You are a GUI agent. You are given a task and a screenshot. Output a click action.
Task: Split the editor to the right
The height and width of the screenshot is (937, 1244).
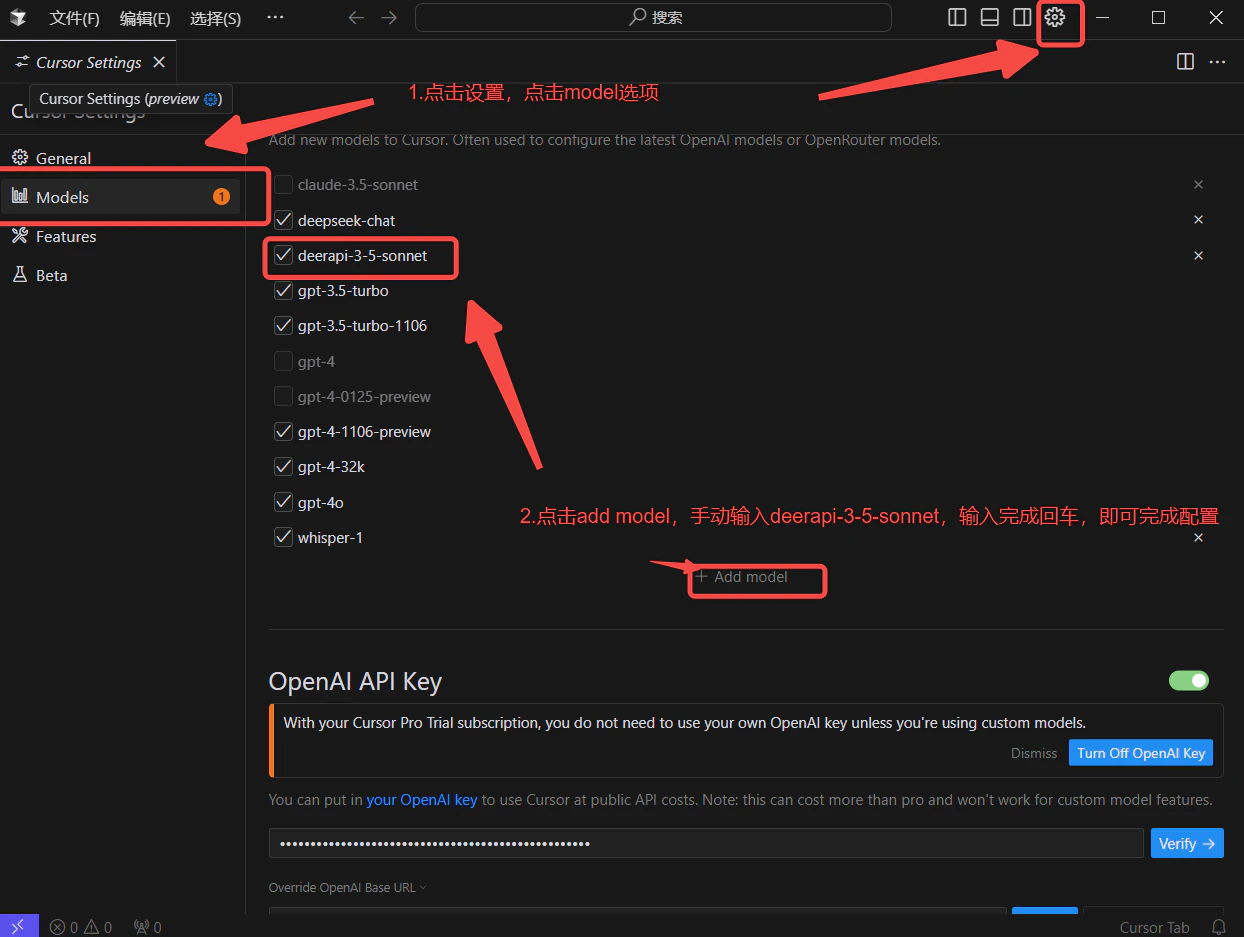pos(1185,62)
